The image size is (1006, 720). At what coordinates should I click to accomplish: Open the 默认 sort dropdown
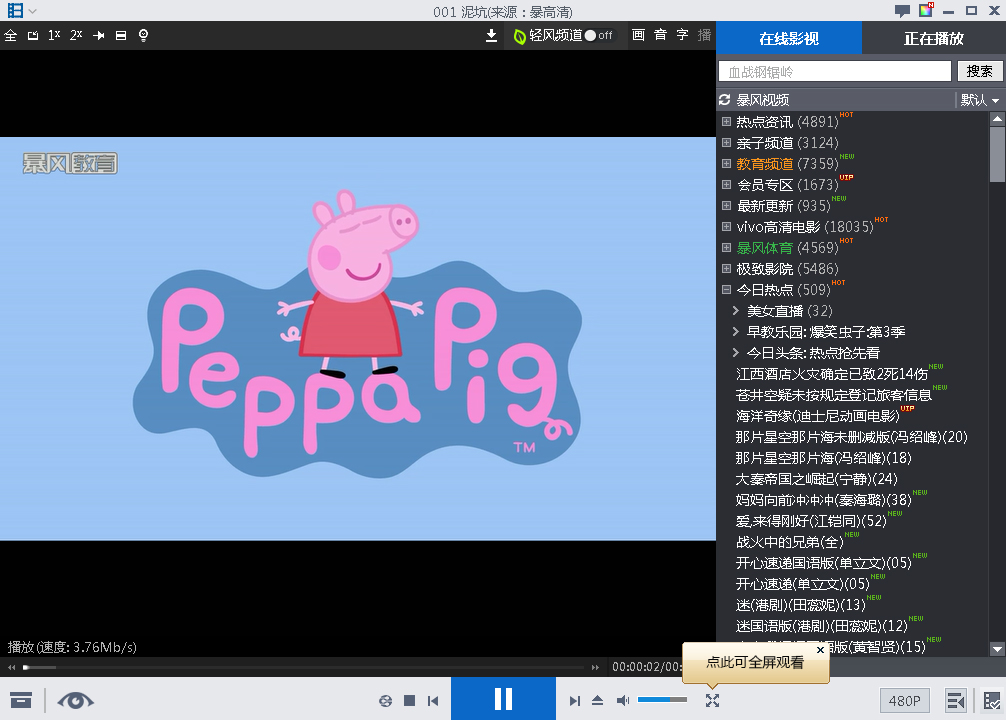click(x=979, y=100)
